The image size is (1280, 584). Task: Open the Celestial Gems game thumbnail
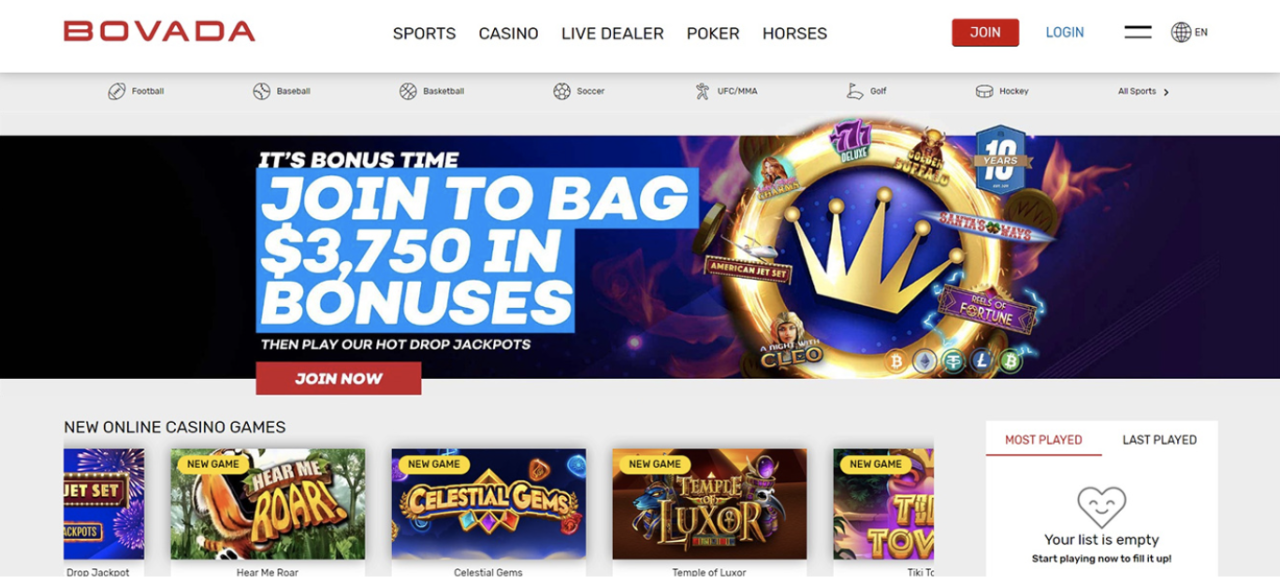tap(488, 504)
